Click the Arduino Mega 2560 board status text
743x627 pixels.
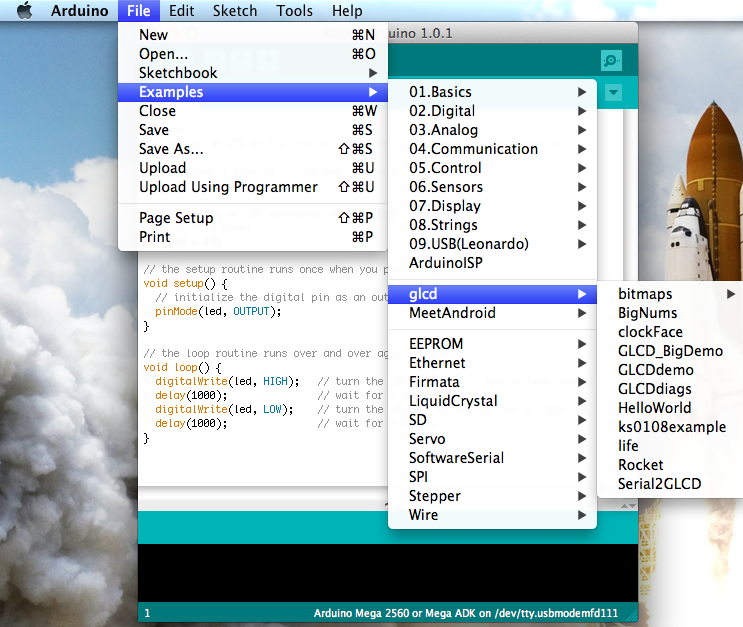466,613
